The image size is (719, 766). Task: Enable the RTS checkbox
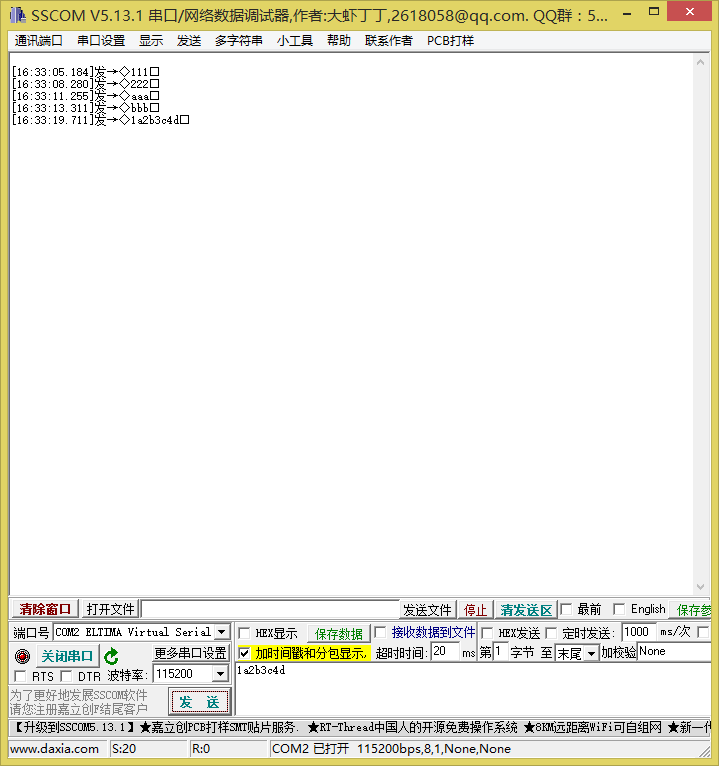(20, 676)
